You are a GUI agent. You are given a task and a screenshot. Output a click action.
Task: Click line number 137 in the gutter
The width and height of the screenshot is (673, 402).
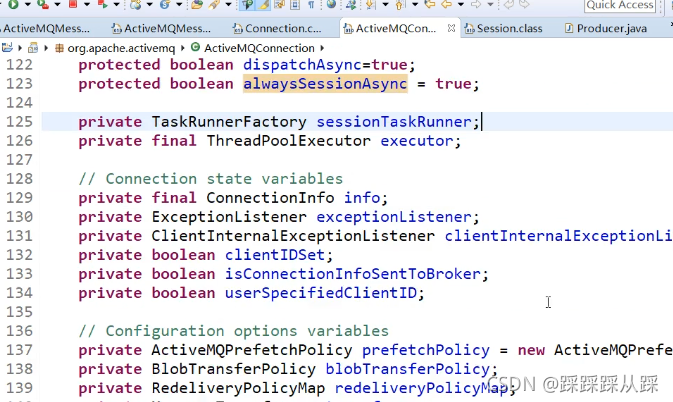tap(19, 350)
